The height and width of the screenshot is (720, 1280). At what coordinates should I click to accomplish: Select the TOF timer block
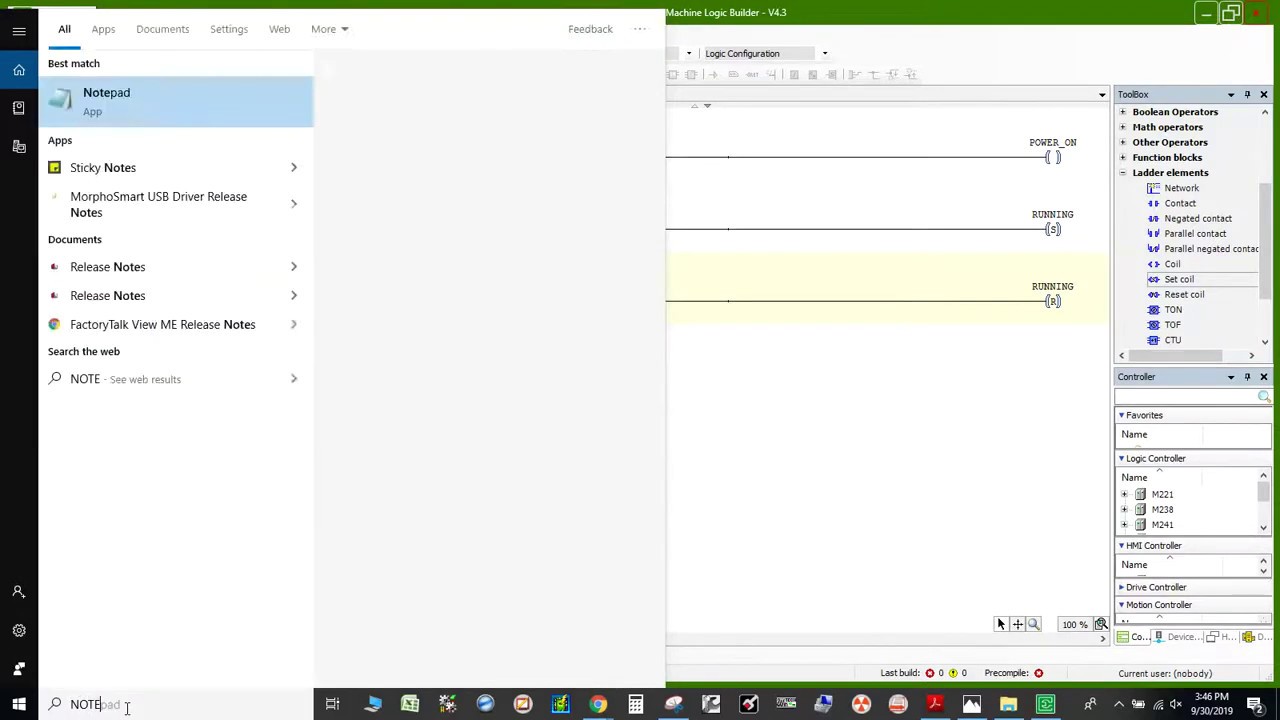point(1172,325)
